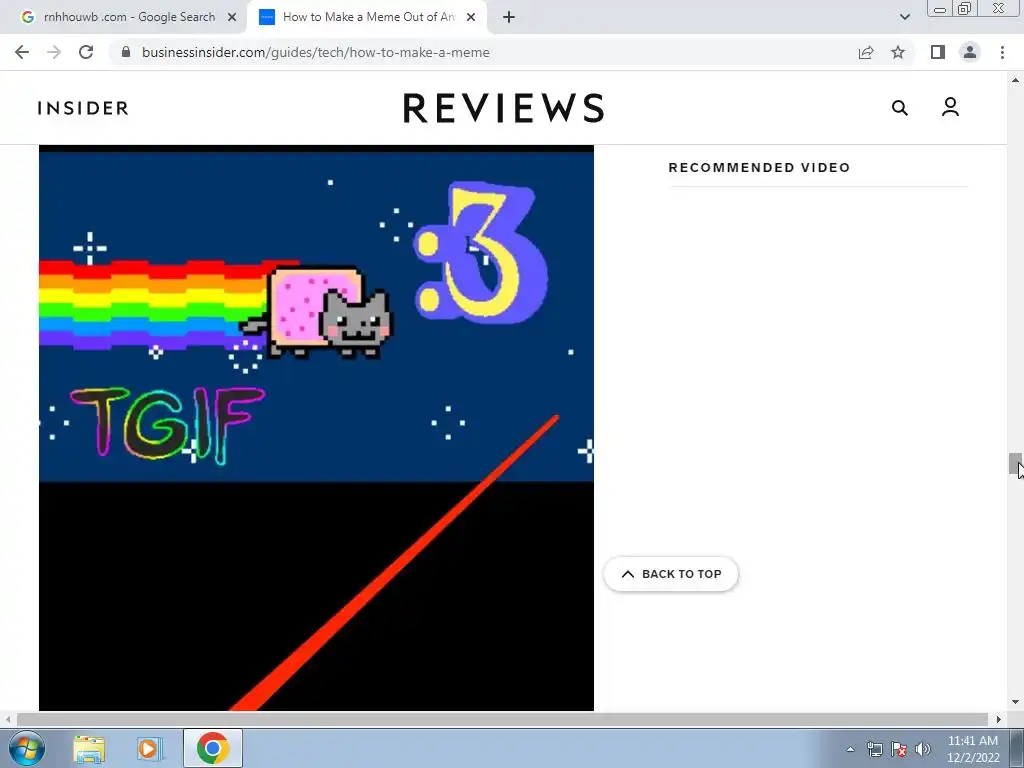Click the page scroll down arrow

tap(1015, 702)
